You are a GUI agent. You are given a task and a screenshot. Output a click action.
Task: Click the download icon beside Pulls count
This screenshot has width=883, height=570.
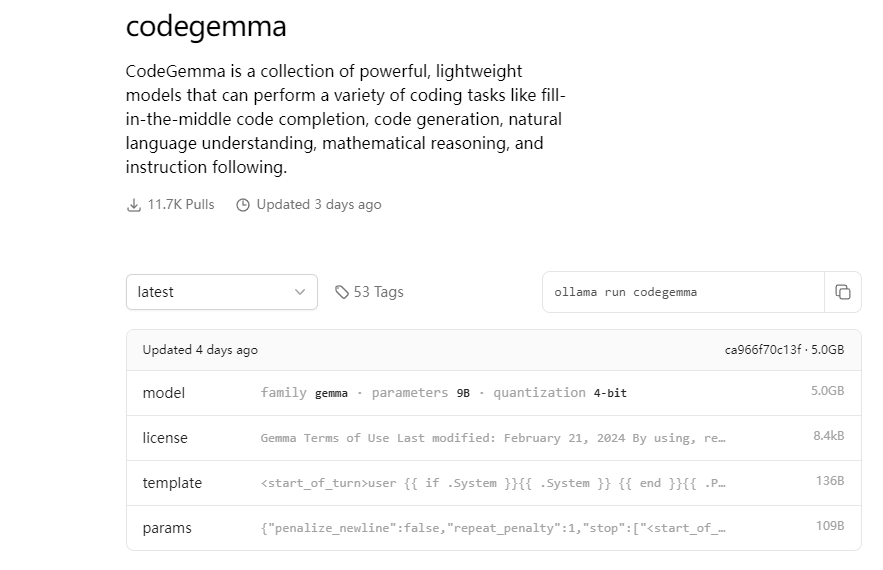point(134,205)
